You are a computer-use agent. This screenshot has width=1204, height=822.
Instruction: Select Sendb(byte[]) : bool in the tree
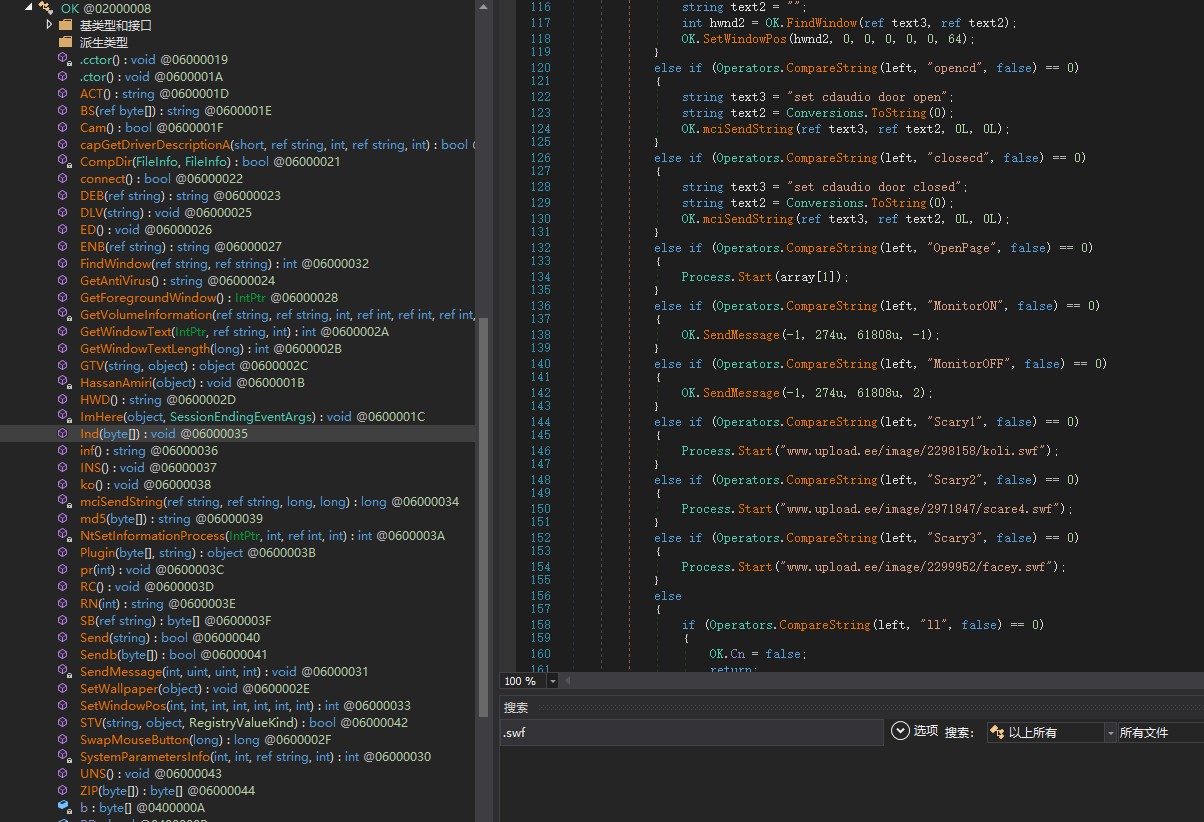174,654
